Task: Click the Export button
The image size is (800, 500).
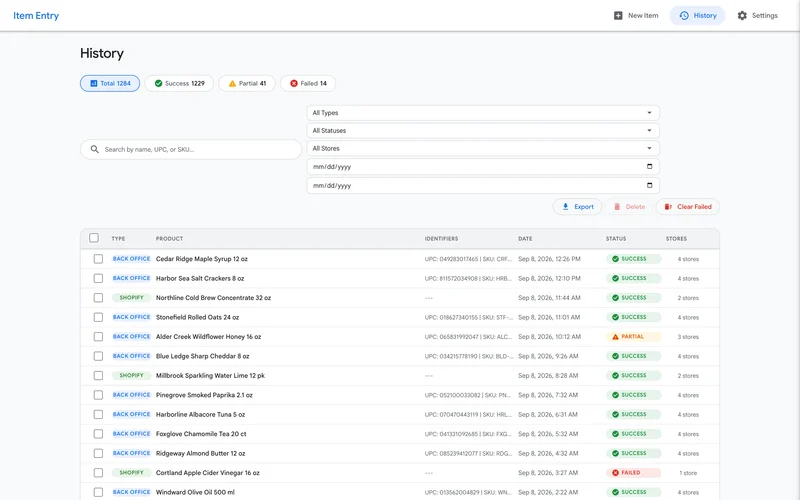Action: click(578, 207)
